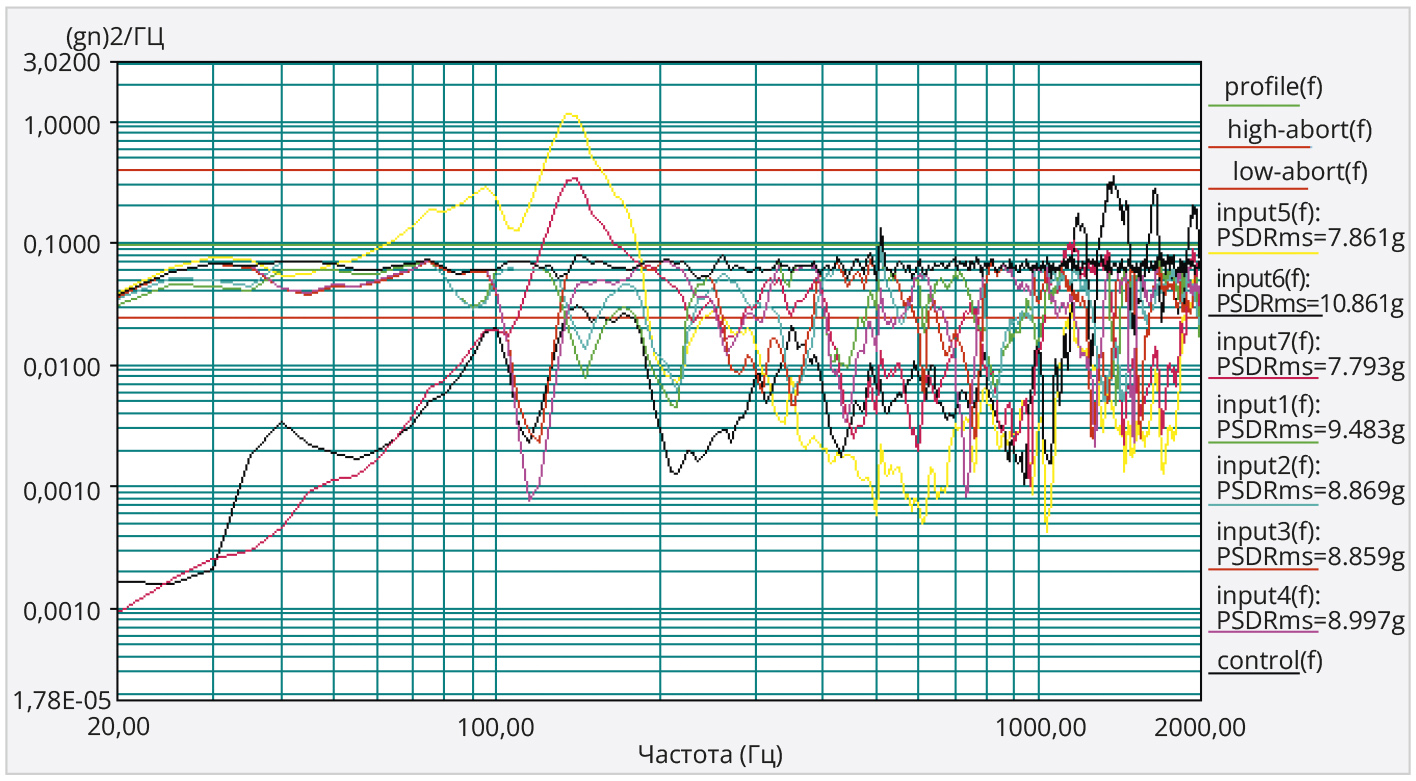The width and height of the screenshot is (1416, 781).
Task: Click the red line swatch under high-abort(f)
Action: point(1260,147)
